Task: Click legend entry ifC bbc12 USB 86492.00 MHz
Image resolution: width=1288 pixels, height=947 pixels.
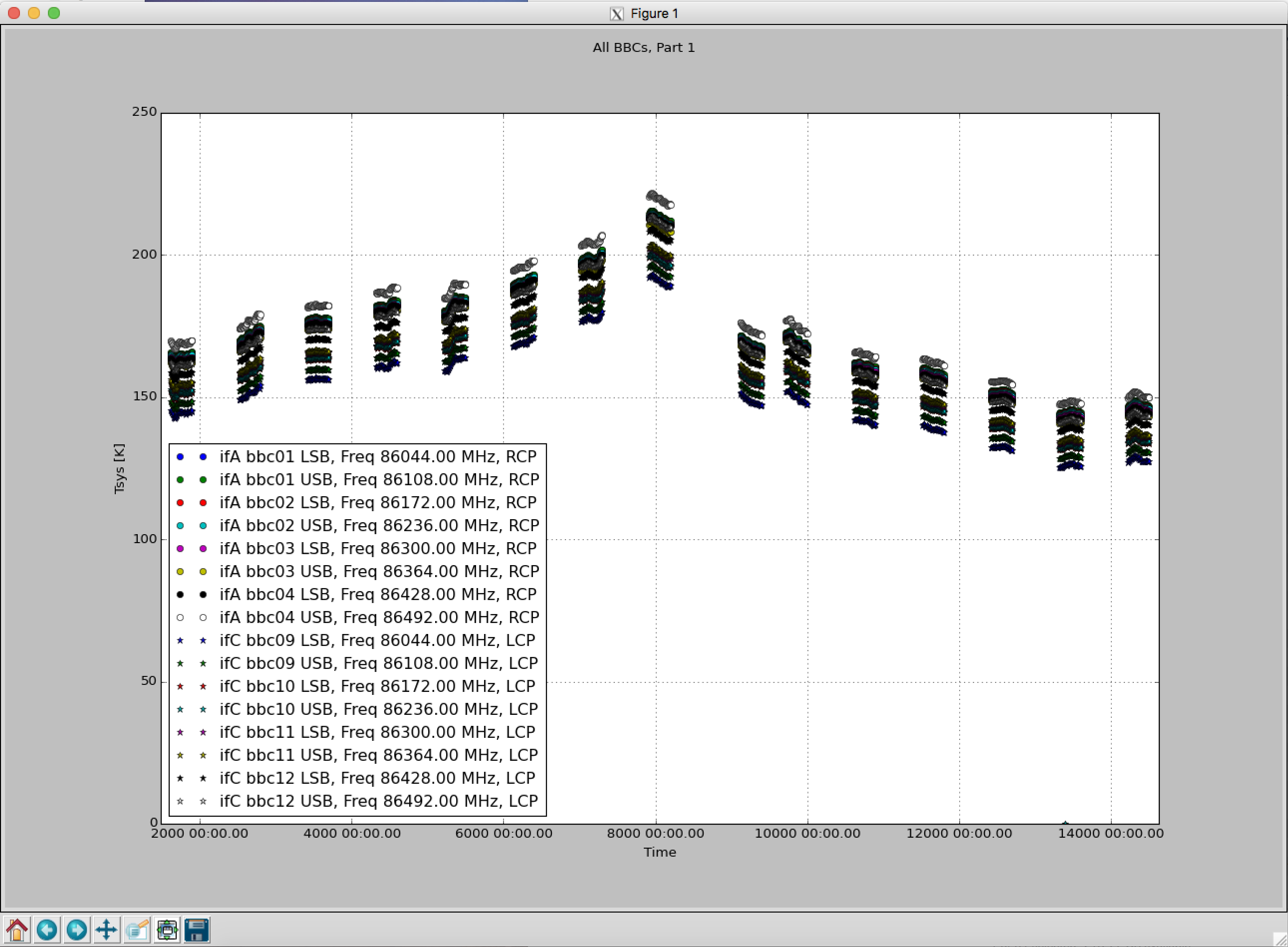Action: point(379,801)
